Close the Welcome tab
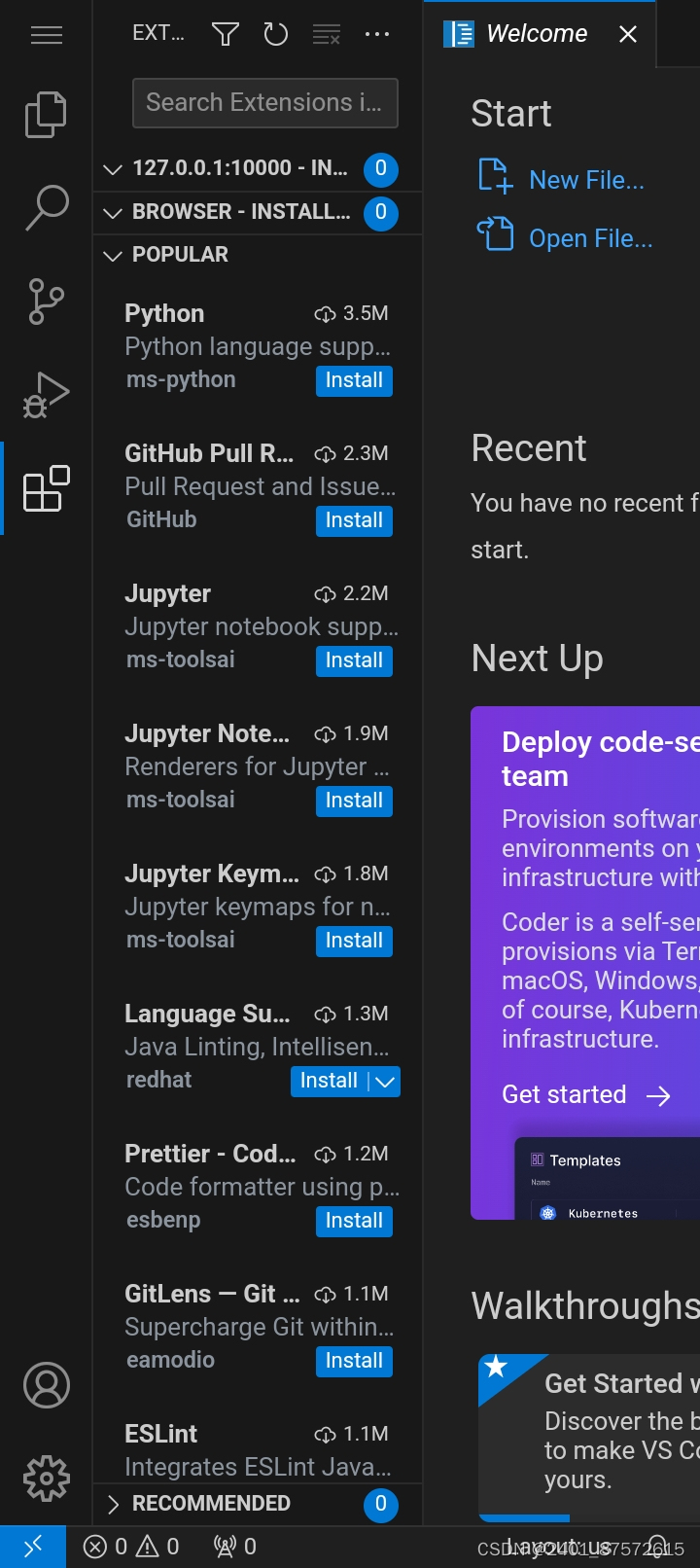This screenshot has width=700, height=1568. click(628, 34)
